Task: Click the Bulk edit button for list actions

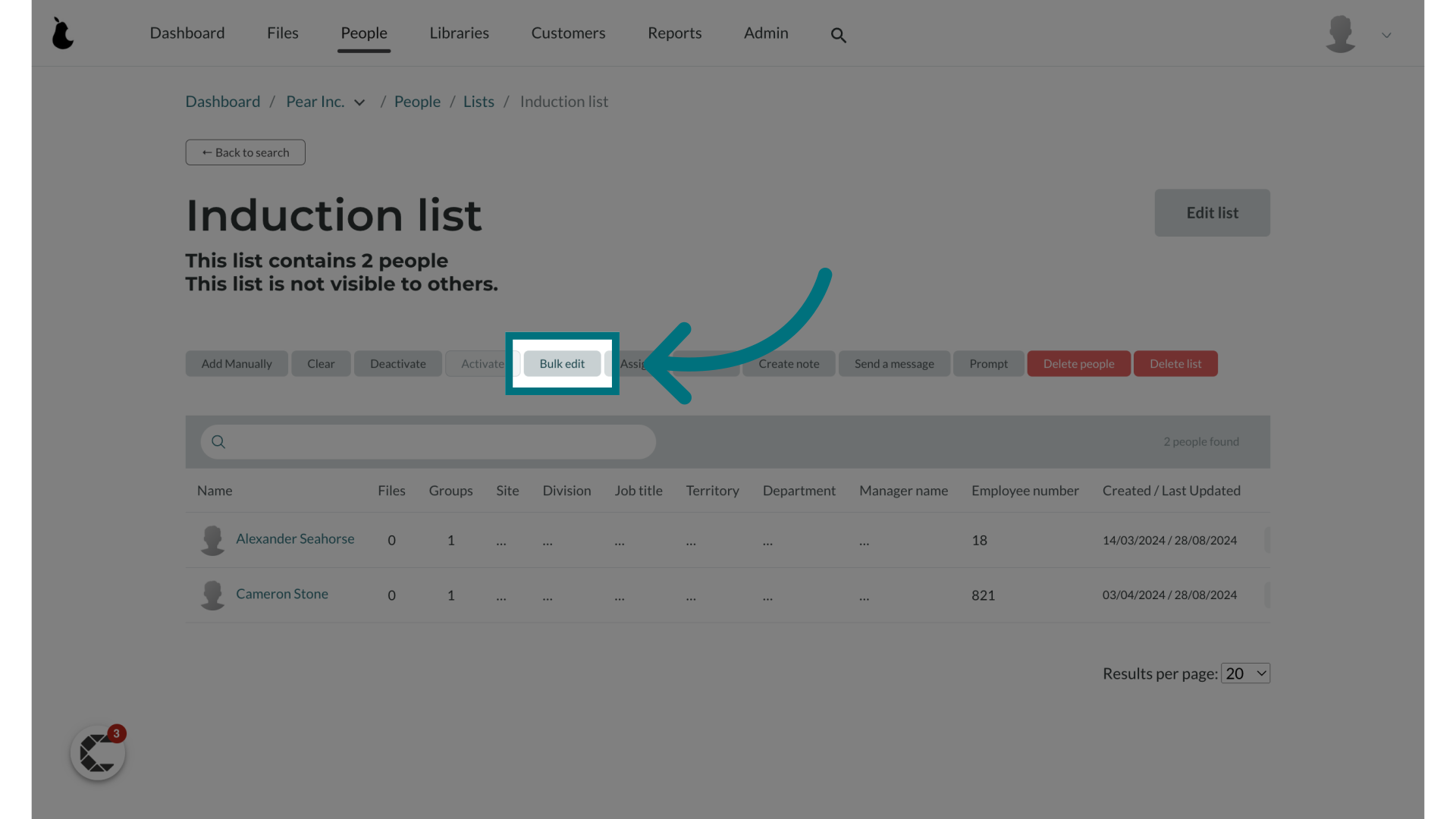Action: [x=562, y=363]
